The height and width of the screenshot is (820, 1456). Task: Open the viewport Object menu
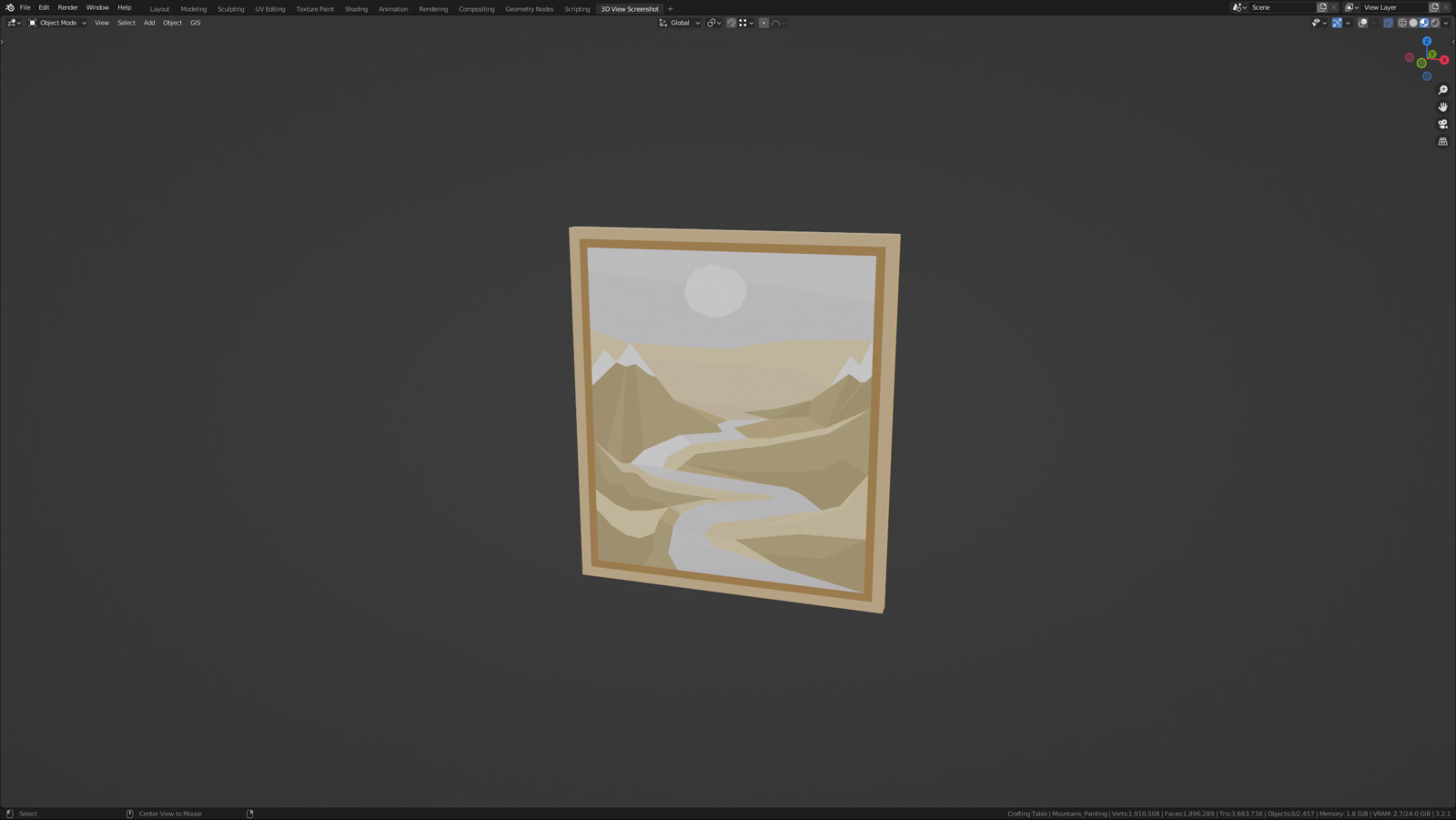[x=173, y=23]
